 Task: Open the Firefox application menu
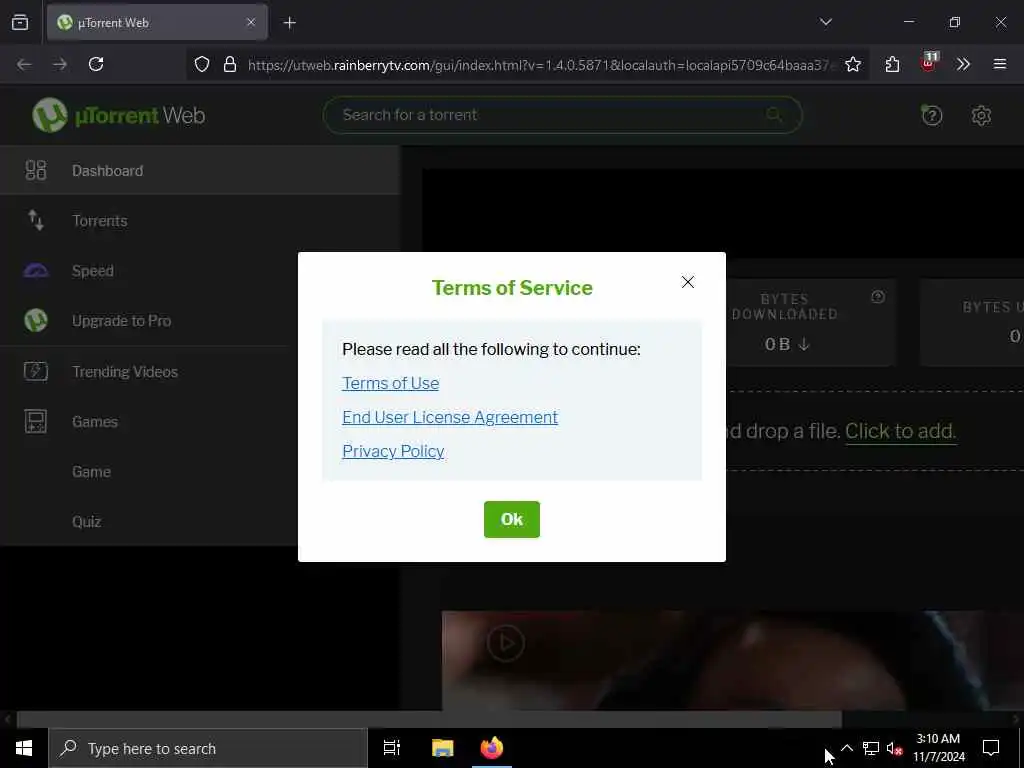point(999,64)
